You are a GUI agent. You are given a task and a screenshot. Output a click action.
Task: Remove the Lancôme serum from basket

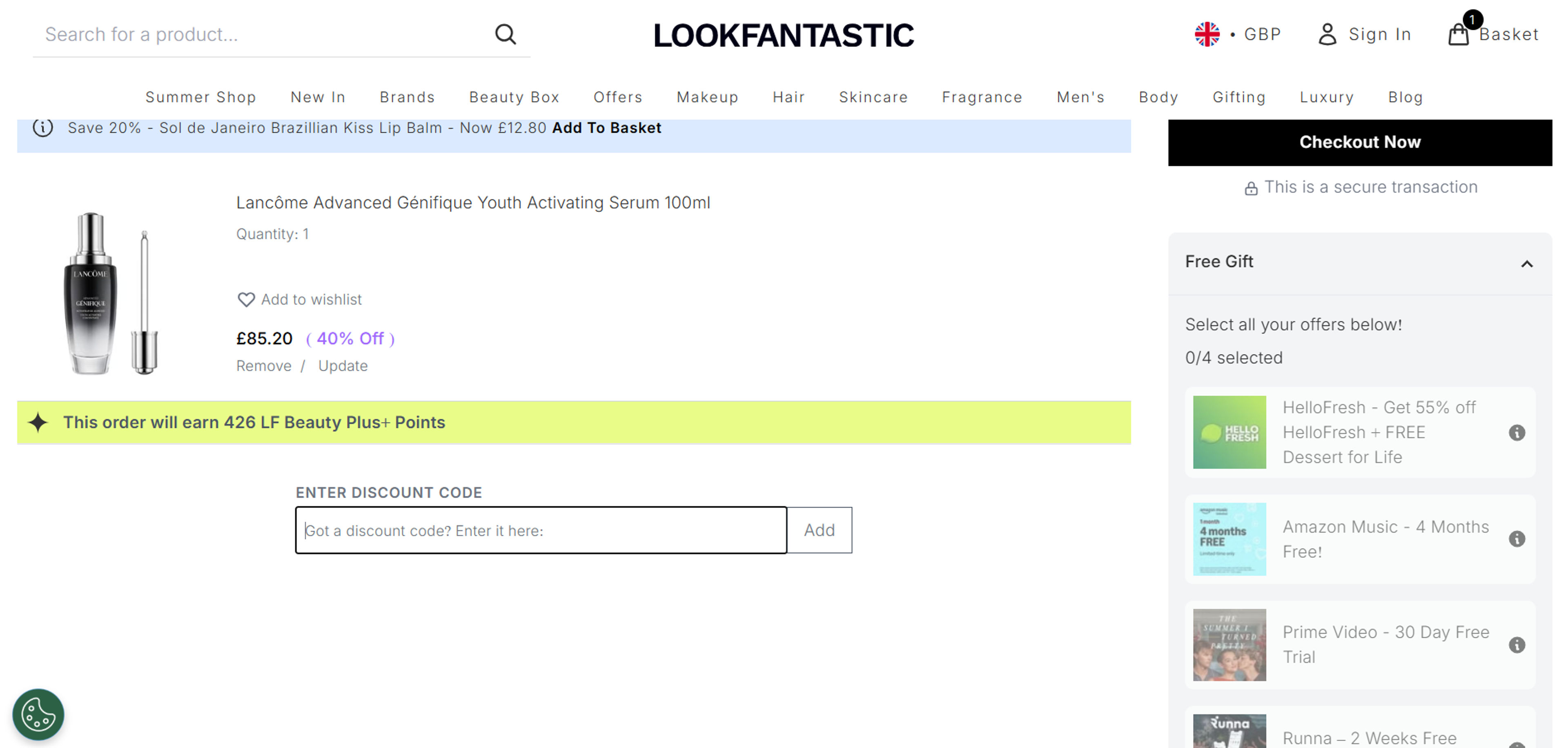[263, 366]
